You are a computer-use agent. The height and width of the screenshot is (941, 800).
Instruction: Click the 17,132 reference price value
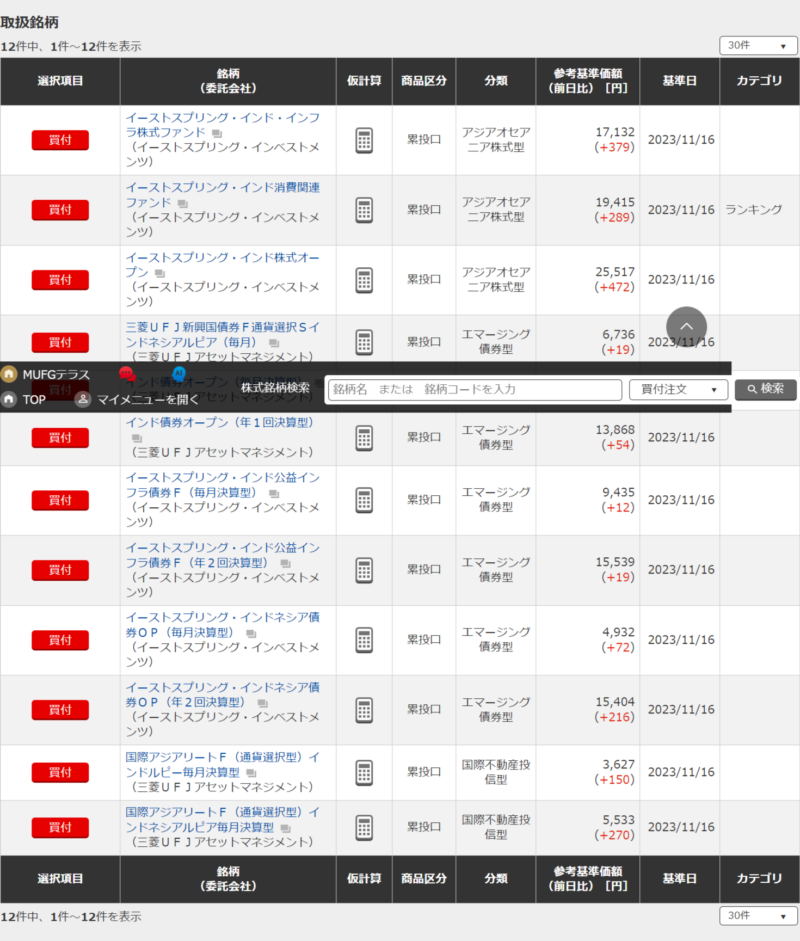(x=615, y=132)
